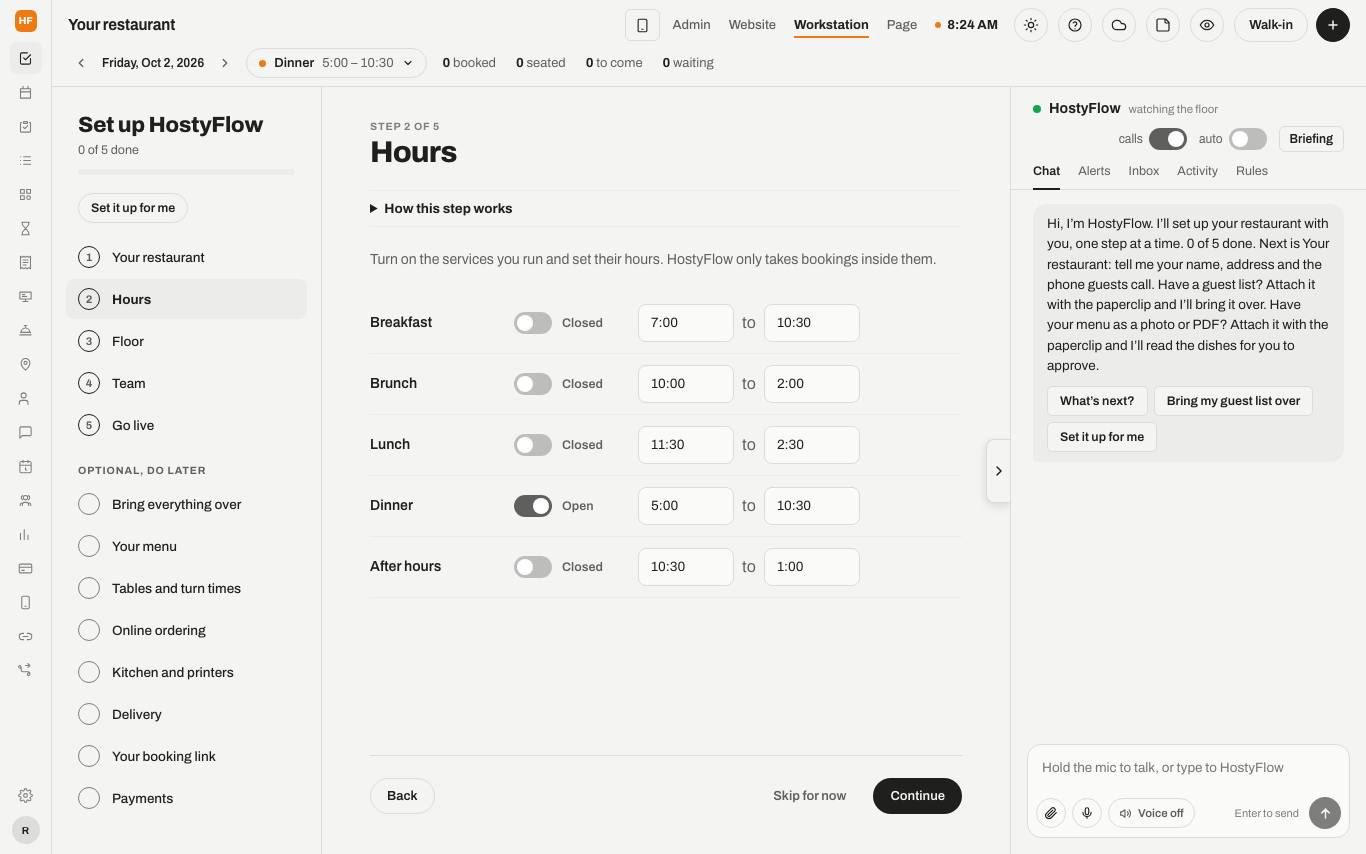Go to previous day chevron
1366x854 pixels.
(81, 63)
